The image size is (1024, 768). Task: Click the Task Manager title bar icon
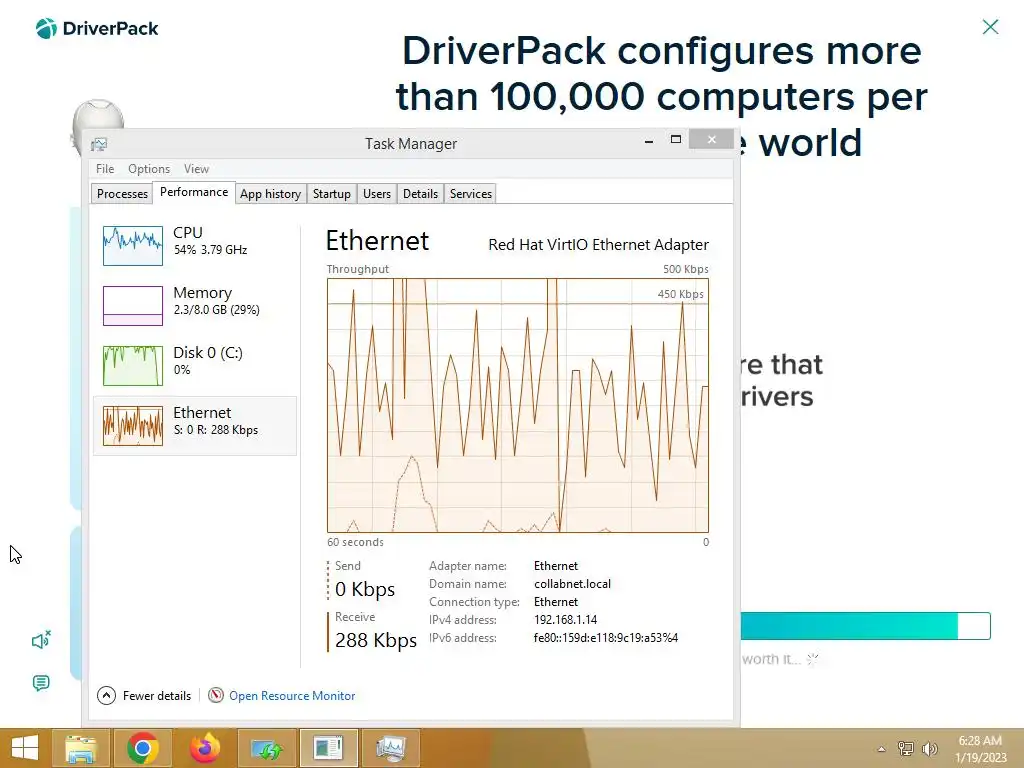[99, 144]
